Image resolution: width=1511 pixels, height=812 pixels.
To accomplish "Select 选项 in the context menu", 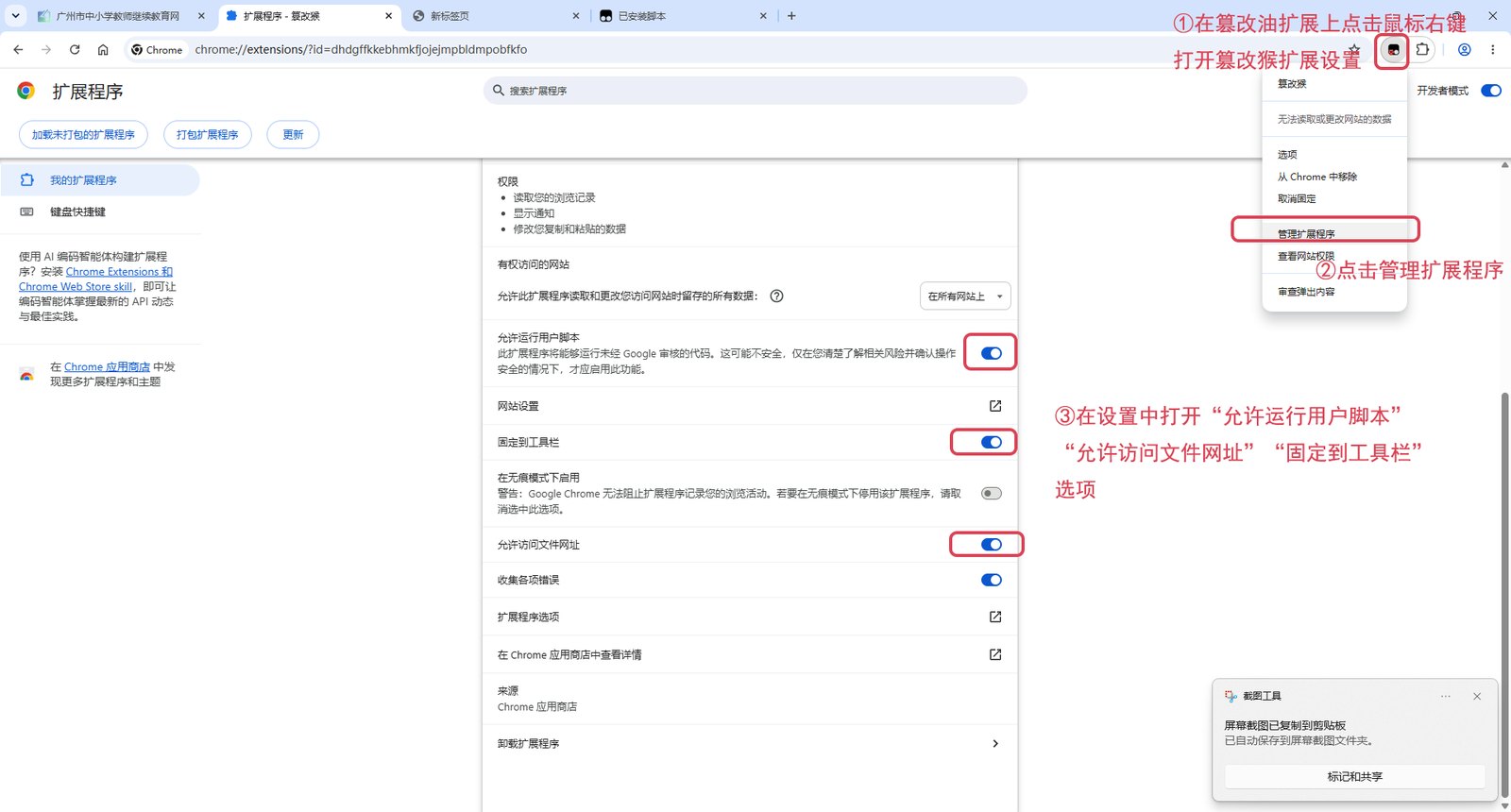I will pyautogui.click(x=1334, y=154).
